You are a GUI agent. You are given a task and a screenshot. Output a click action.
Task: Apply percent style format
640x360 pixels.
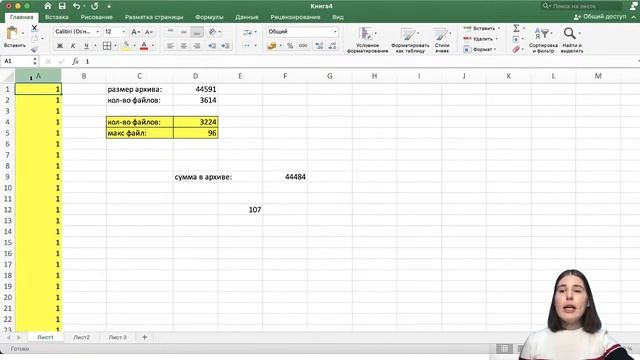[290, 46]
